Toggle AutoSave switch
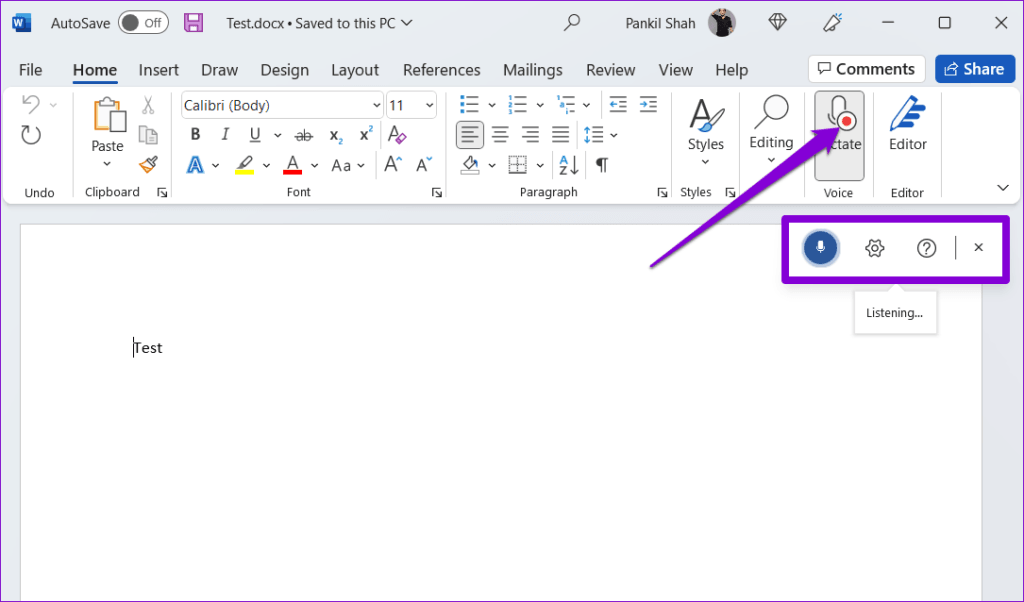The height and width of the screenshot is (602, 1024). (x=143, y=23)
